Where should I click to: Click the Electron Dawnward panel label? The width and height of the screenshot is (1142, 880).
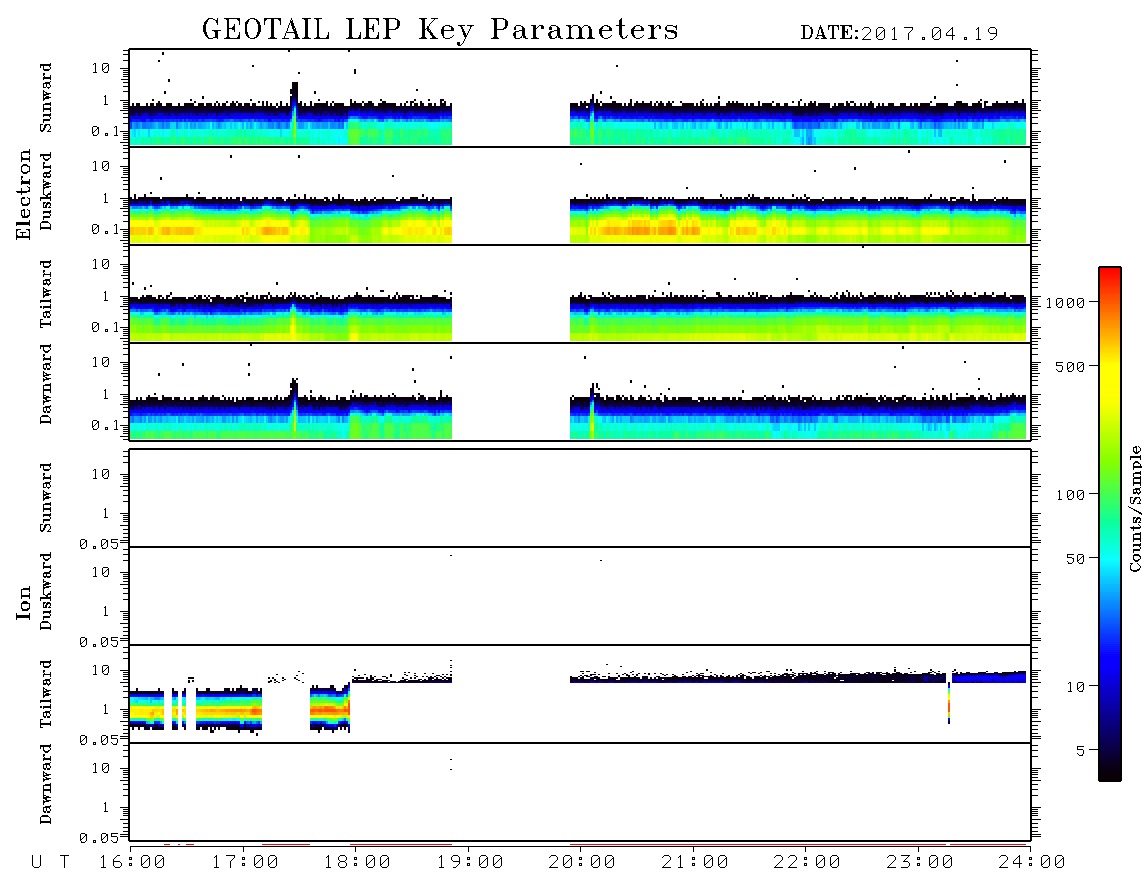pyautogui.click(x=46, y=384)
